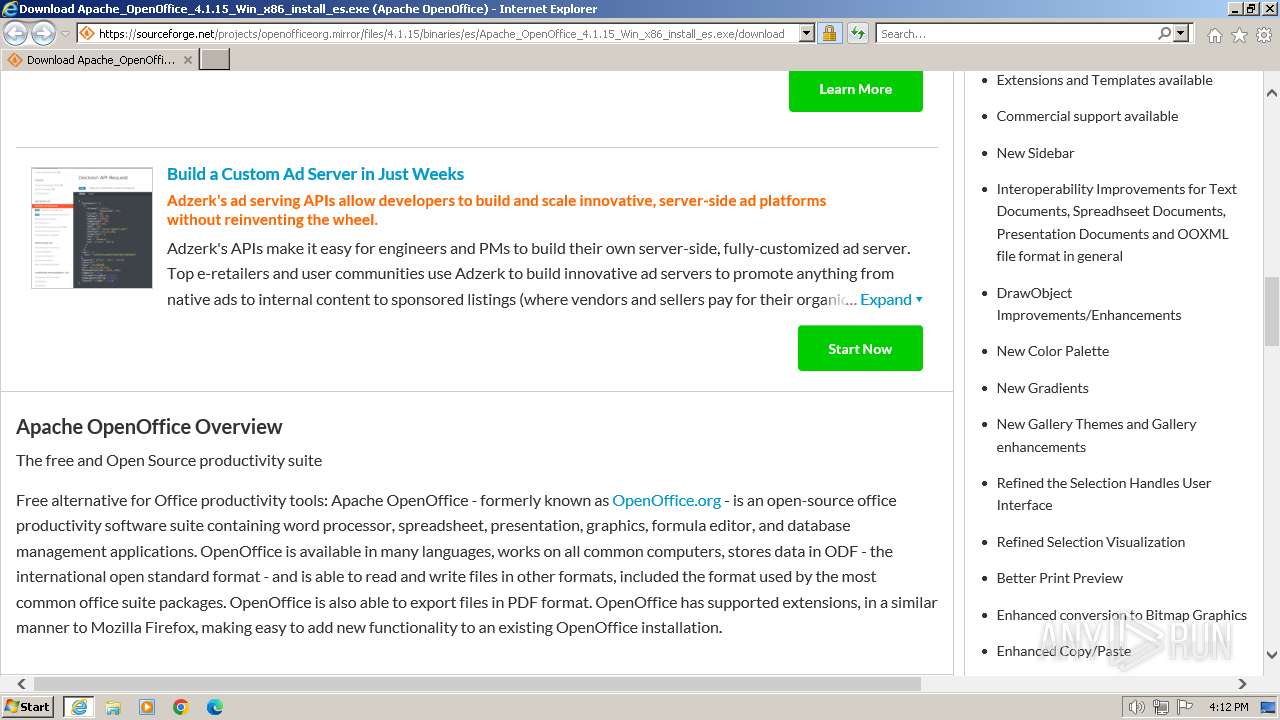Open Favorites star icon

click(x=1239, y=35)
